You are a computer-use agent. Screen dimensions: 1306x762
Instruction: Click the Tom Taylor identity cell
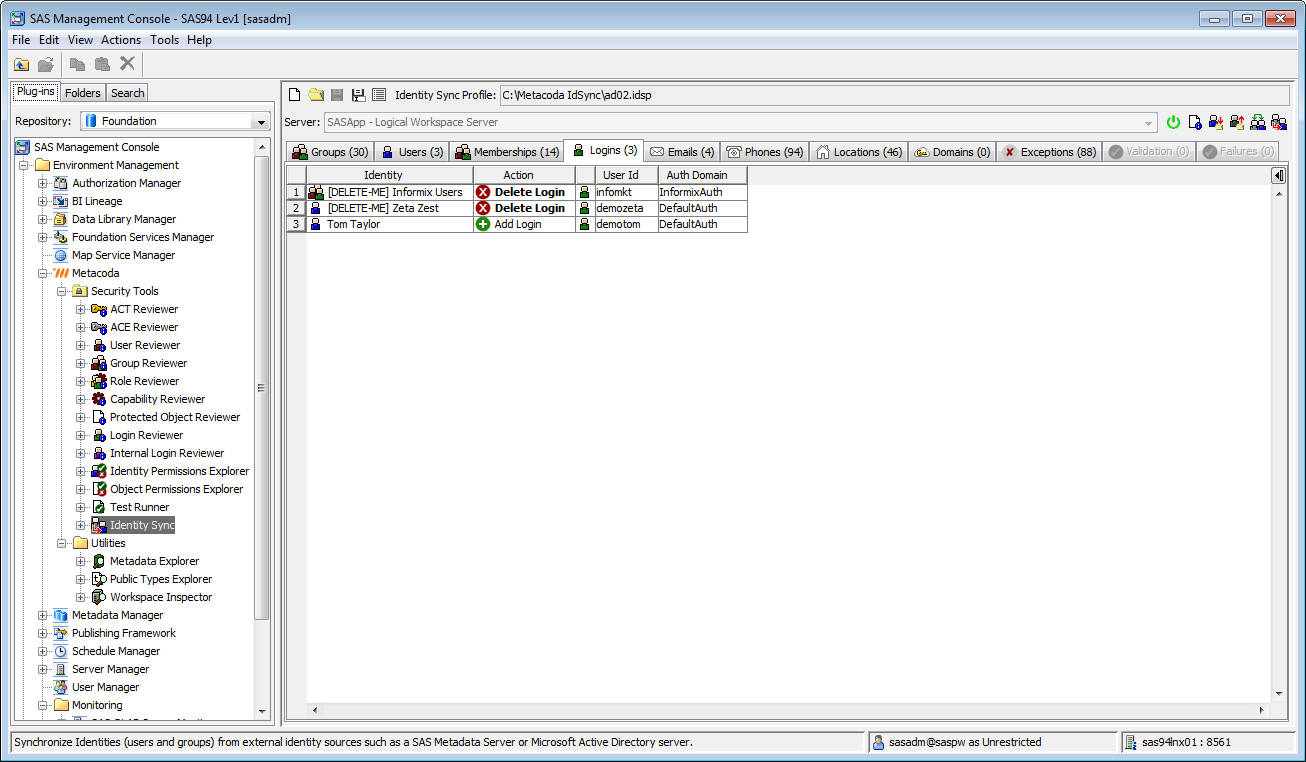pos(390,224)
